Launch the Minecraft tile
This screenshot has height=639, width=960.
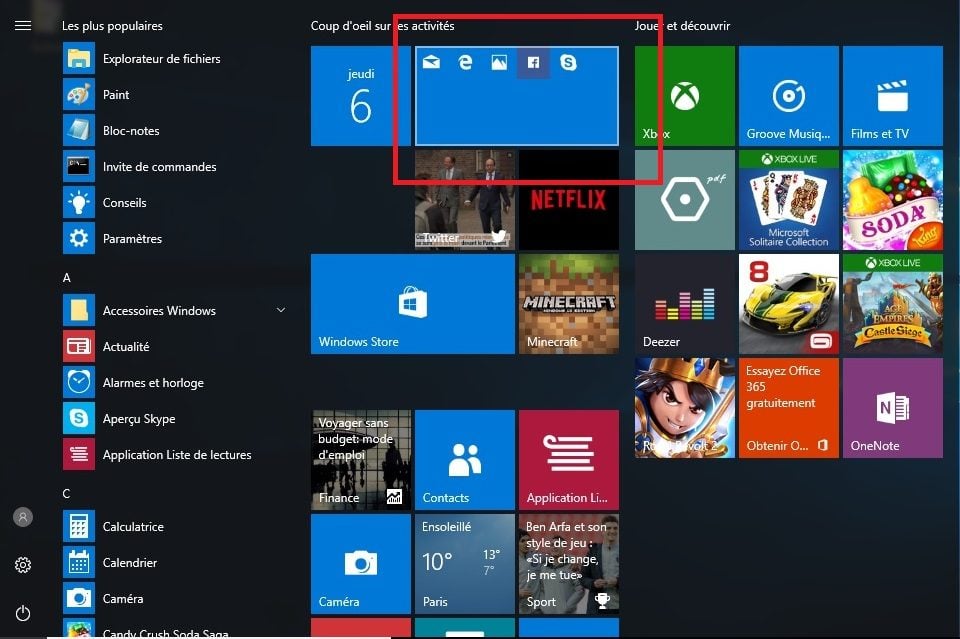pyautogui.click(x=568, y=304)
